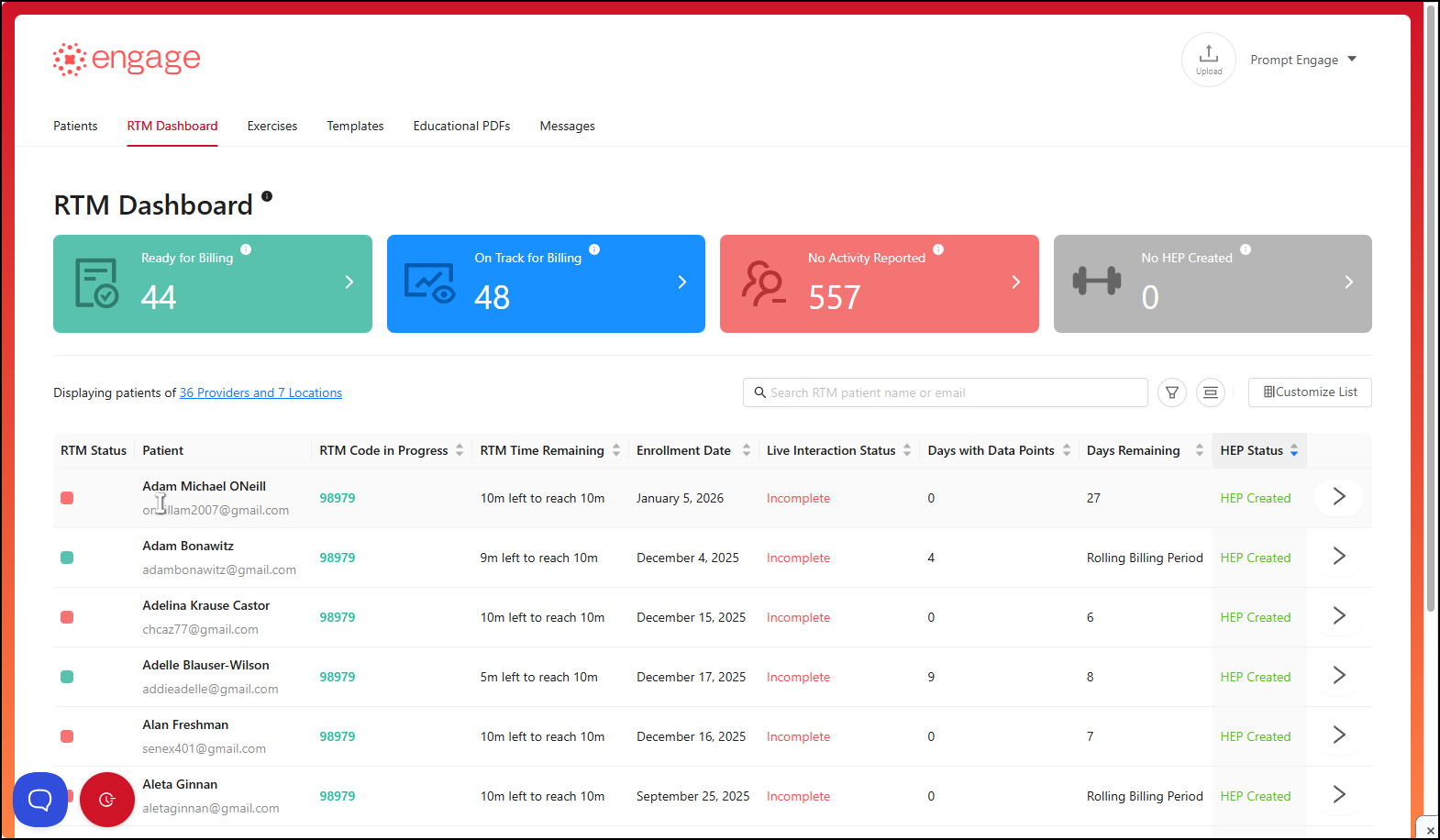The width and height of the screenshot is (1440, 840).
Task: Open the Messages tab
Action: click(567, 126)
